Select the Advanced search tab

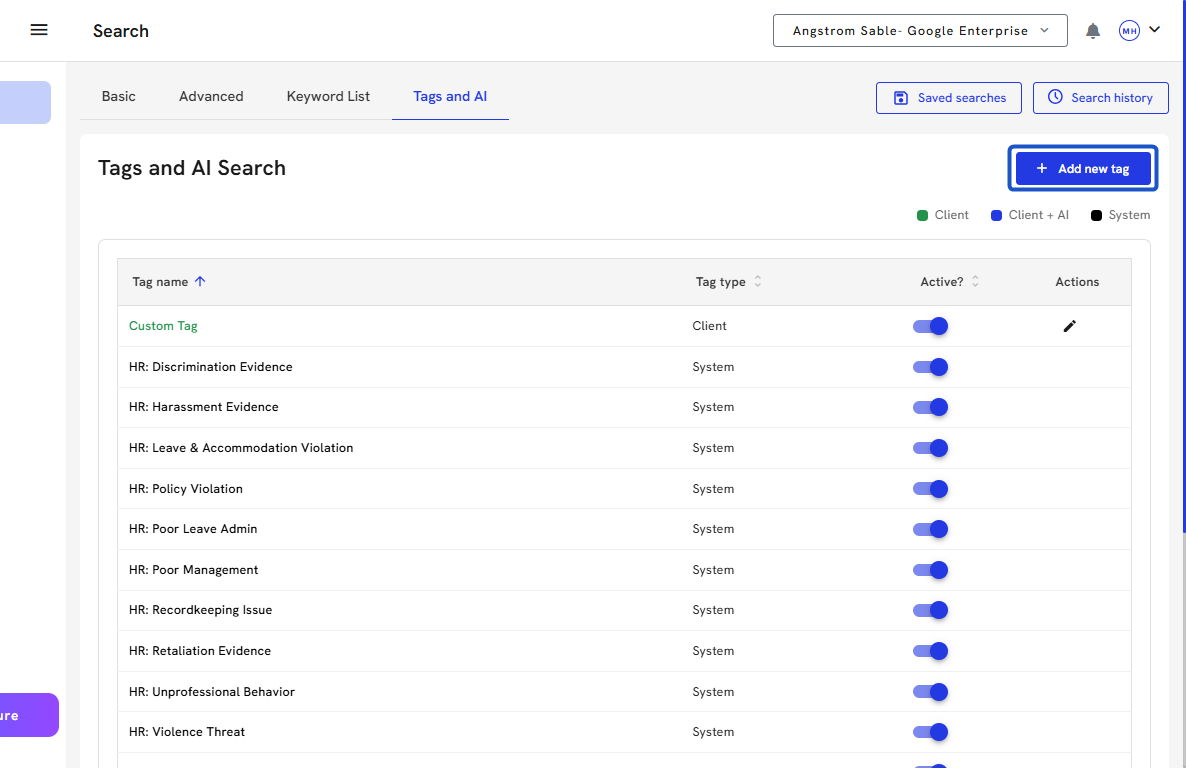pyautogui.click(x=211, y=97)
